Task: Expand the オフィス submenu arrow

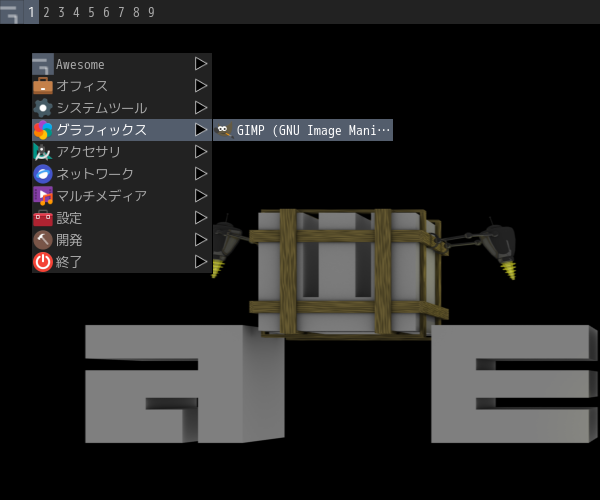Action: pos(201,86)
